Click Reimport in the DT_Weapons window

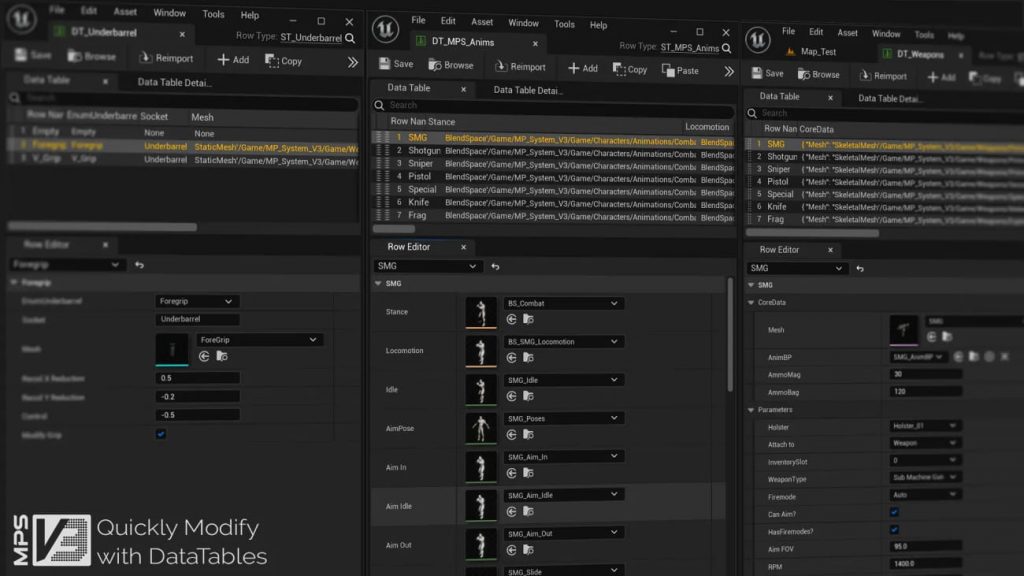click(883, 76)
